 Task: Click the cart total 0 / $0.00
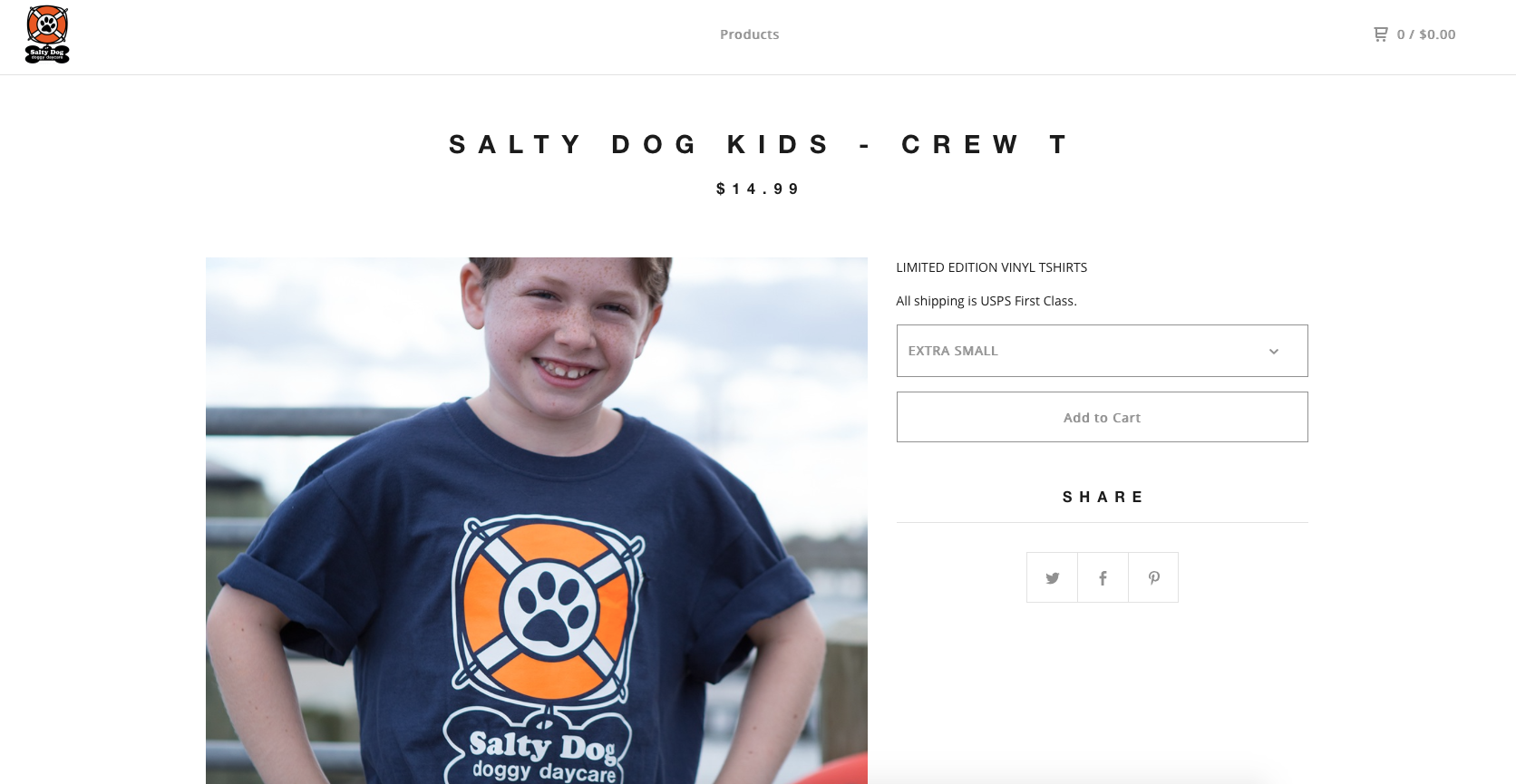[1426, 34]
